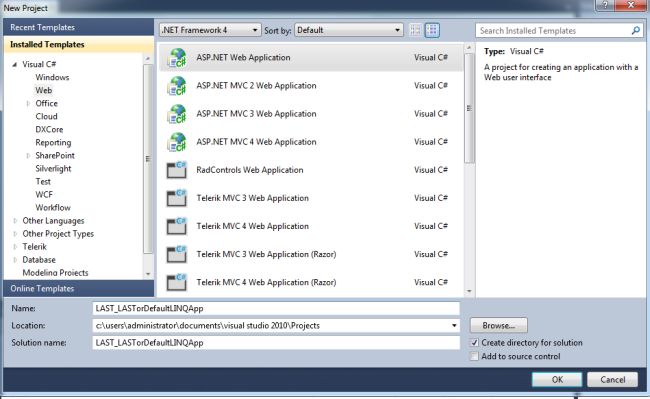Click the ASP.NET MVC 3 Web Application icon
The image size is (650, 399).
pos(177,114)
